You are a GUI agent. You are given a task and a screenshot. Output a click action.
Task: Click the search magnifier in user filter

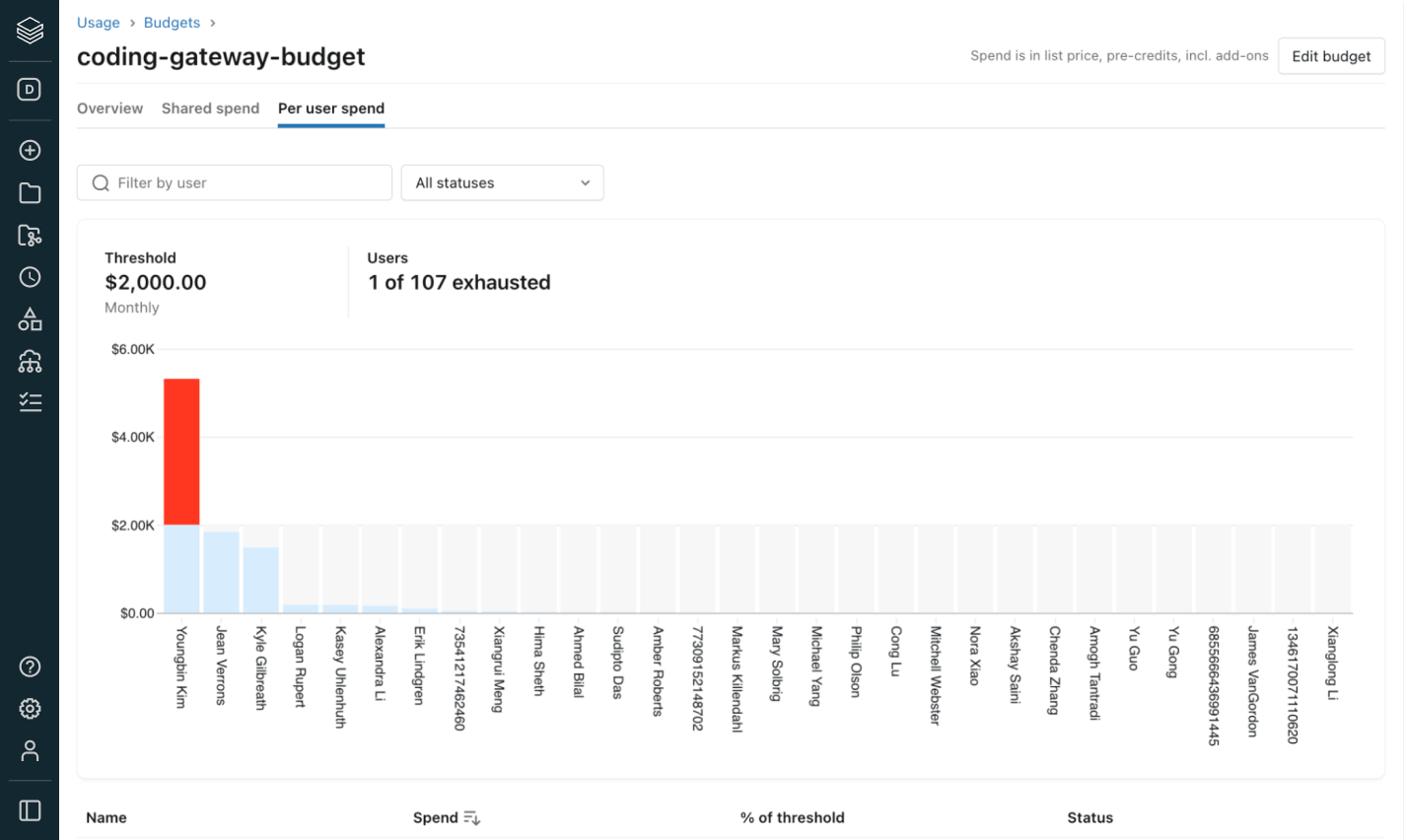coord(101,182)
